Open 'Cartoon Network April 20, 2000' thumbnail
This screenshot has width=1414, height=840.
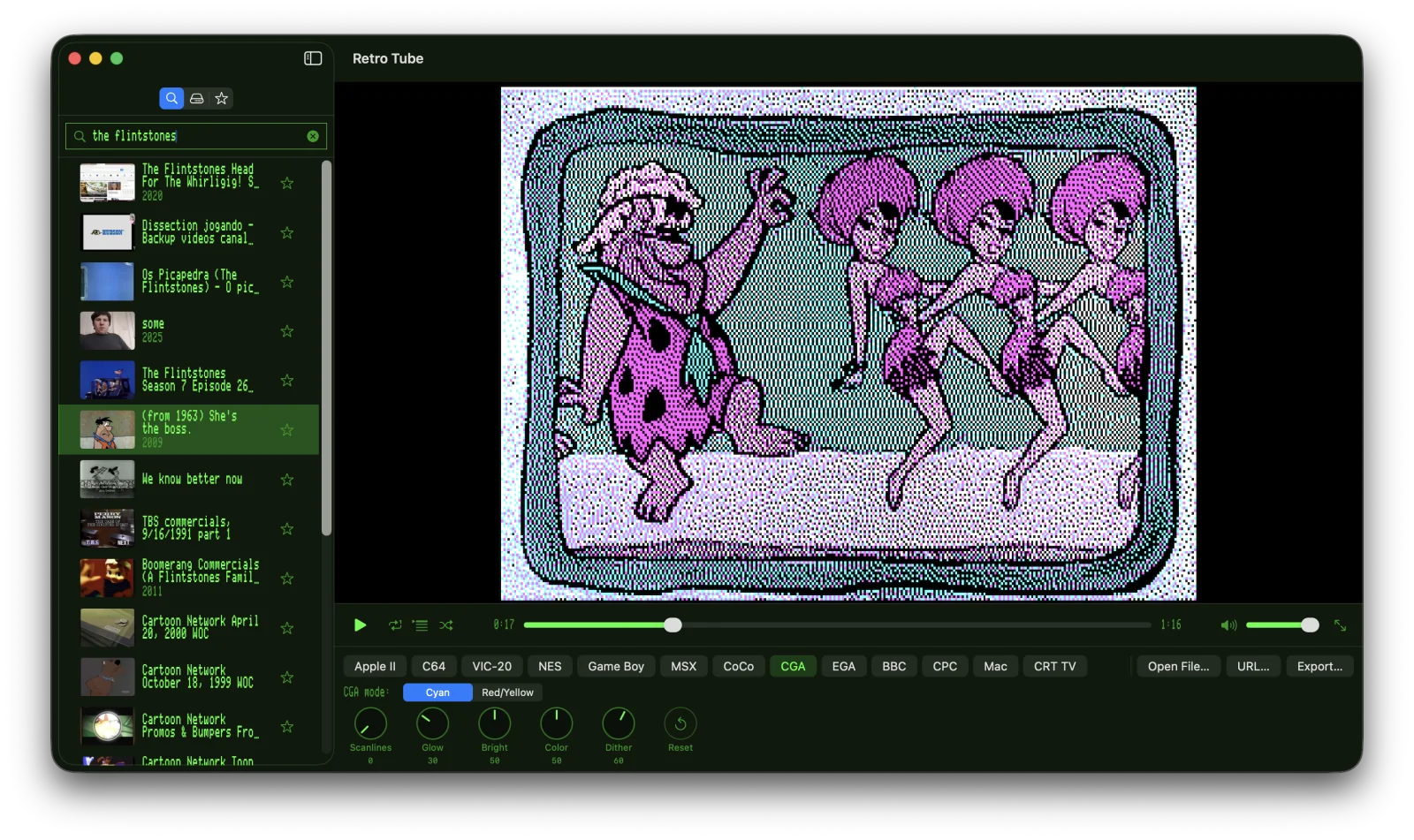point(108,628)
